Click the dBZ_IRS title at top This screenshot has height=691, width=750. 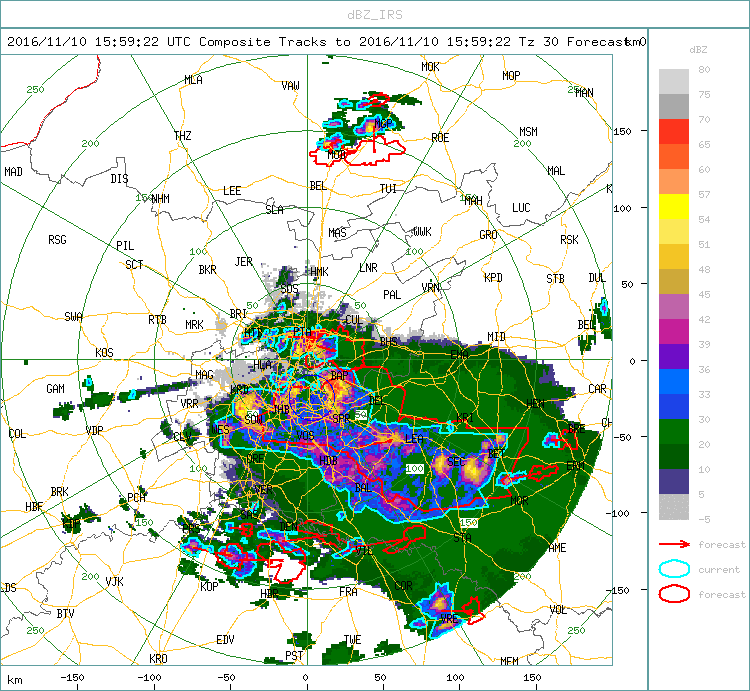375,15
